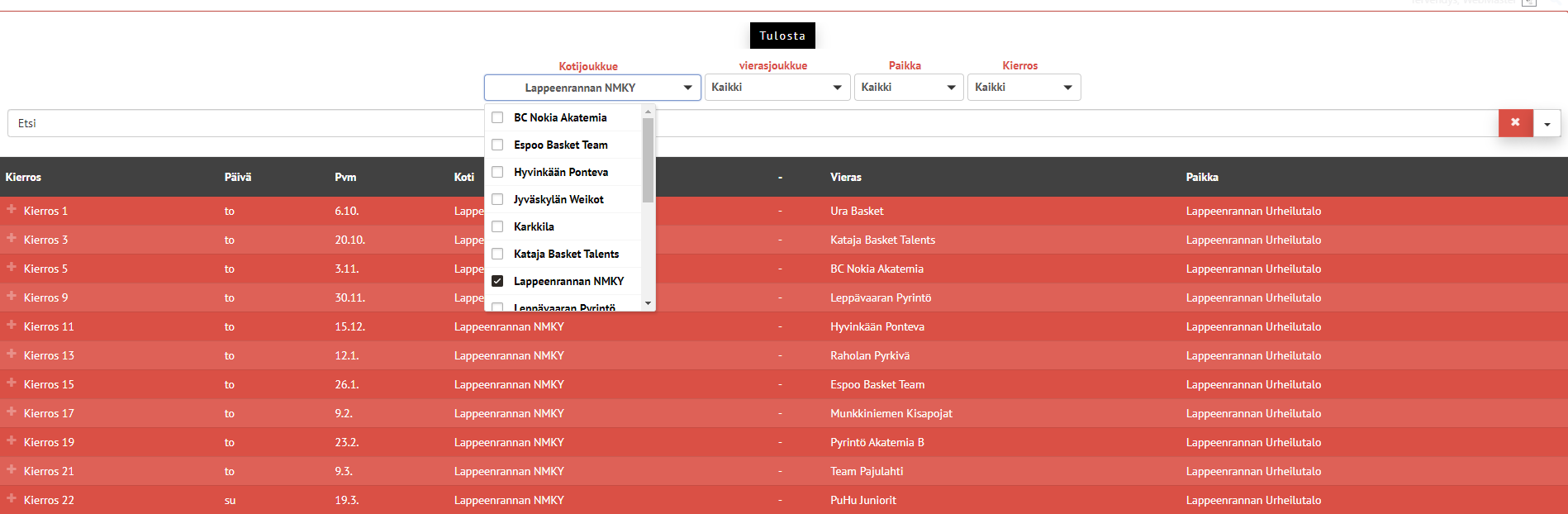Clear the search with the red X button
1568x514 pixels.
pyautogui.click(x=1515, y=123)
